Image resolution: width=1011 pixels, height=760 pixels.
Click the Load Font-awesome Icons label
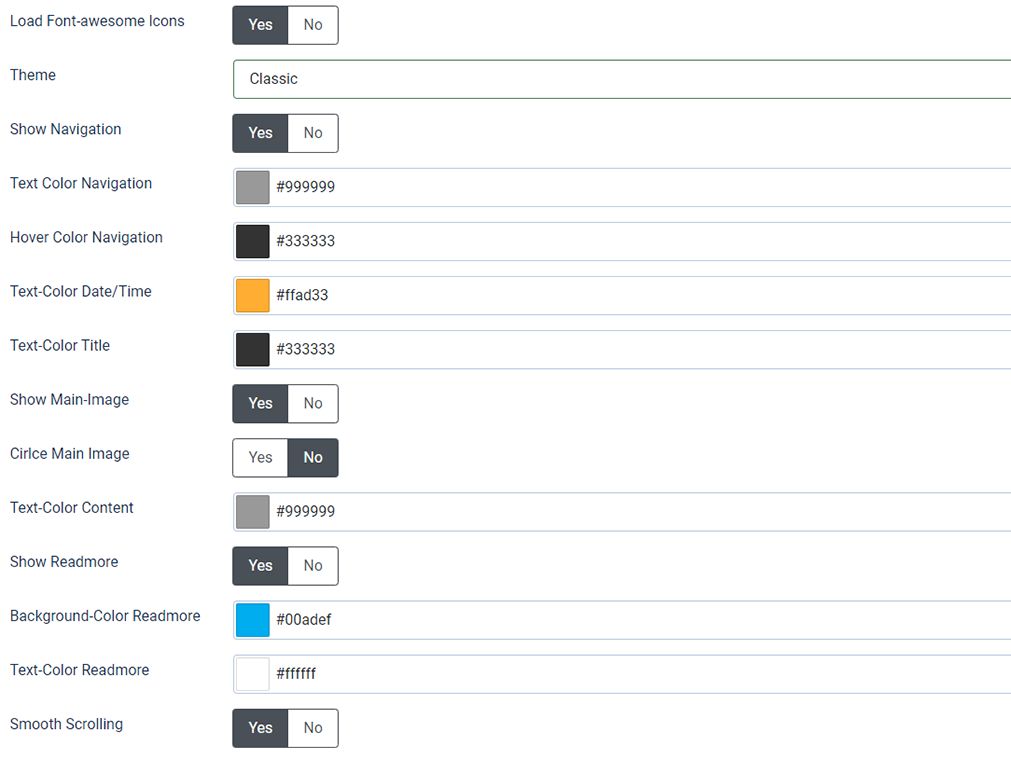click(x=97, y=21)
